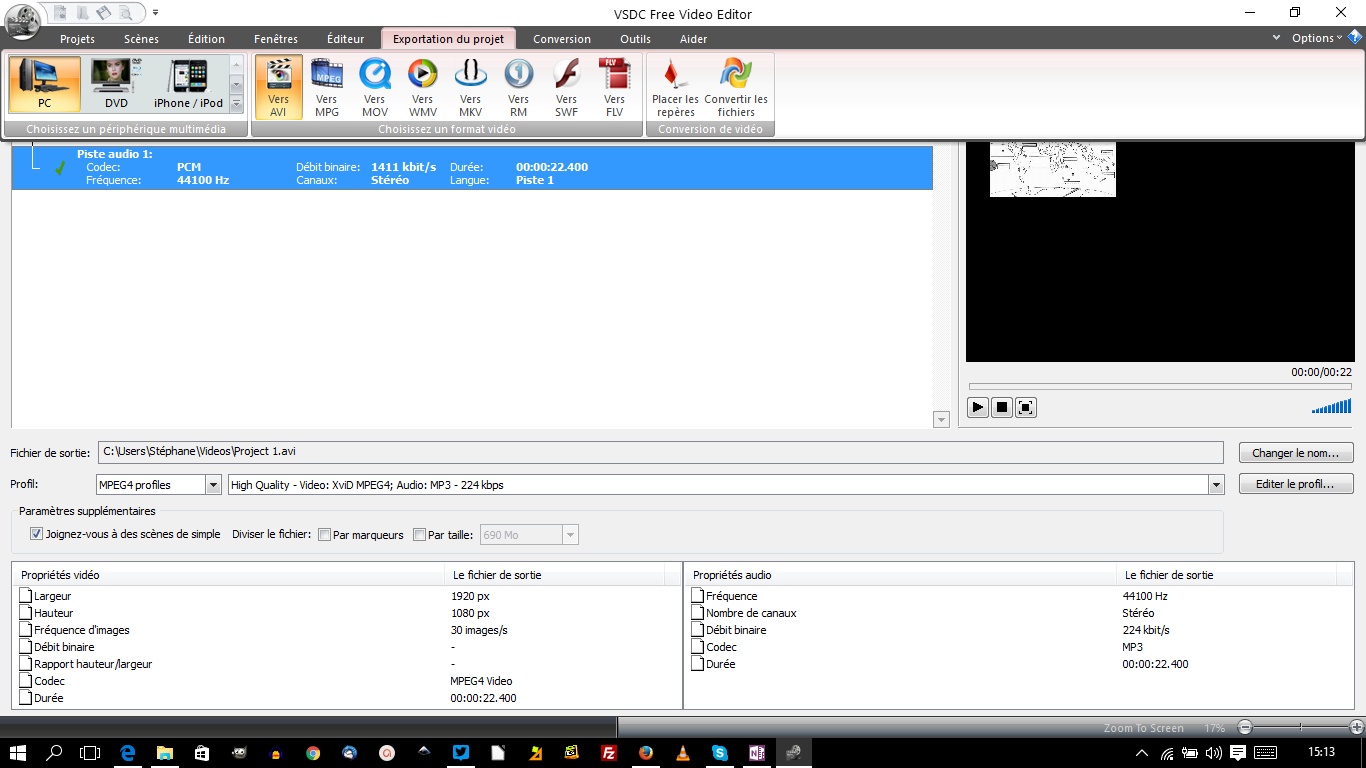Open Scènes ribbon tab
Viewport: 1366px width, 768px height.
tap(141, 39)
